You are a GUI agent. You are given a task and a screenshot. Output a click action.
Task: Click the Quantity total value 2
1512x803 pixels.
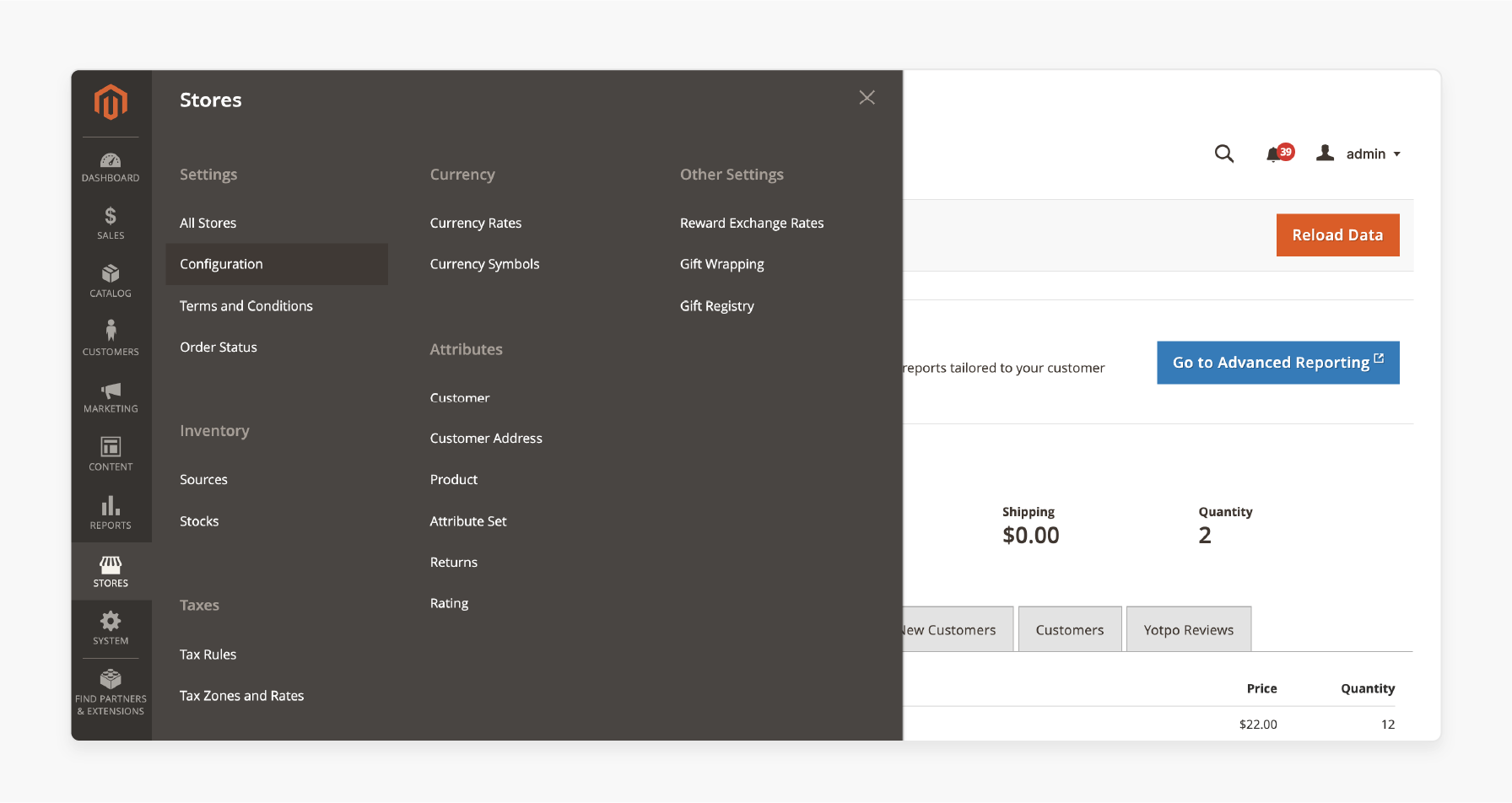click(x=1205, y=535)
